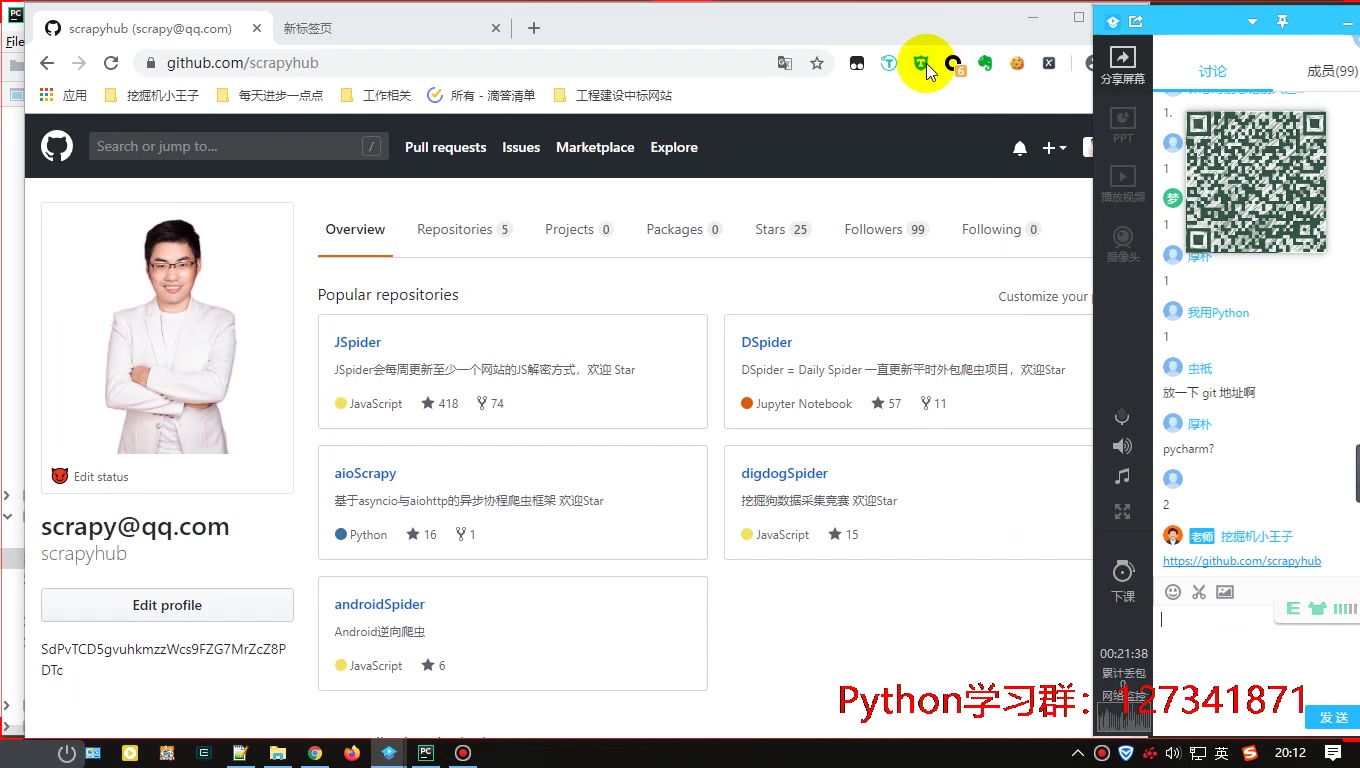Image resolution: width=1360 pixels, height=768 pixels.
Task: Open the Evernote elephant extension
Action: (x=985, y=63)
